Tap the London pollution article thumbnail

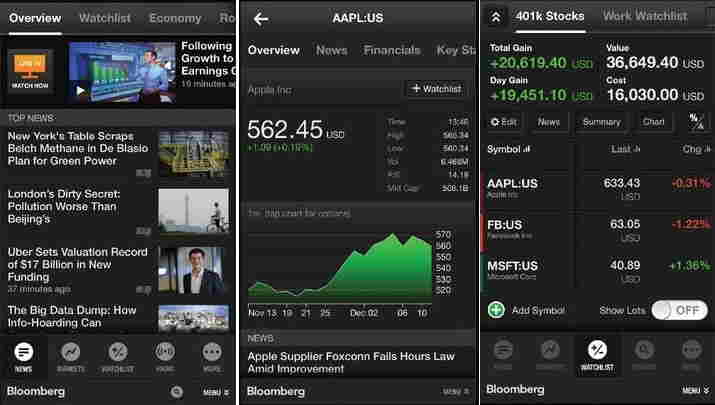pos(194,211)
